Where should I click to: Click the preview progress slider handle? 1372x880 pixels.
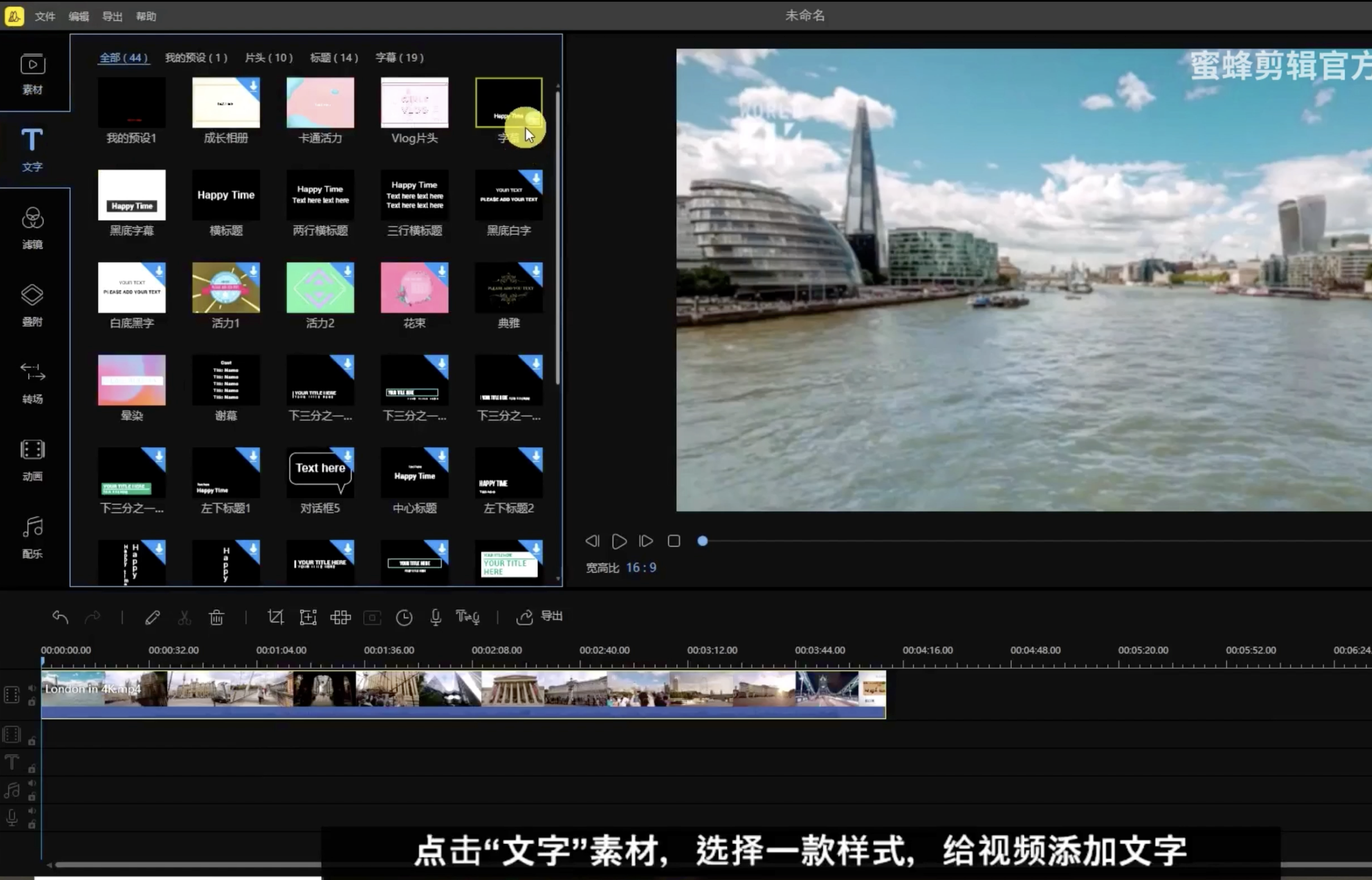pos(702,541)
